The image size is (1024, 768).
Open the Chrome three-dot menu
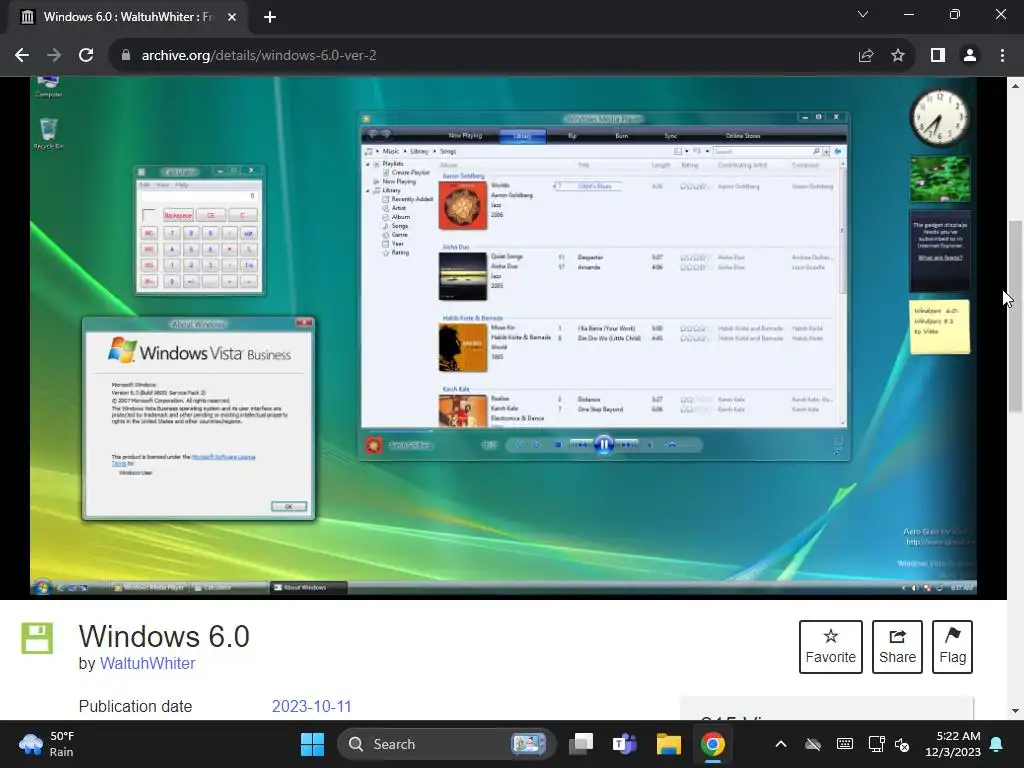[1002, 56]
